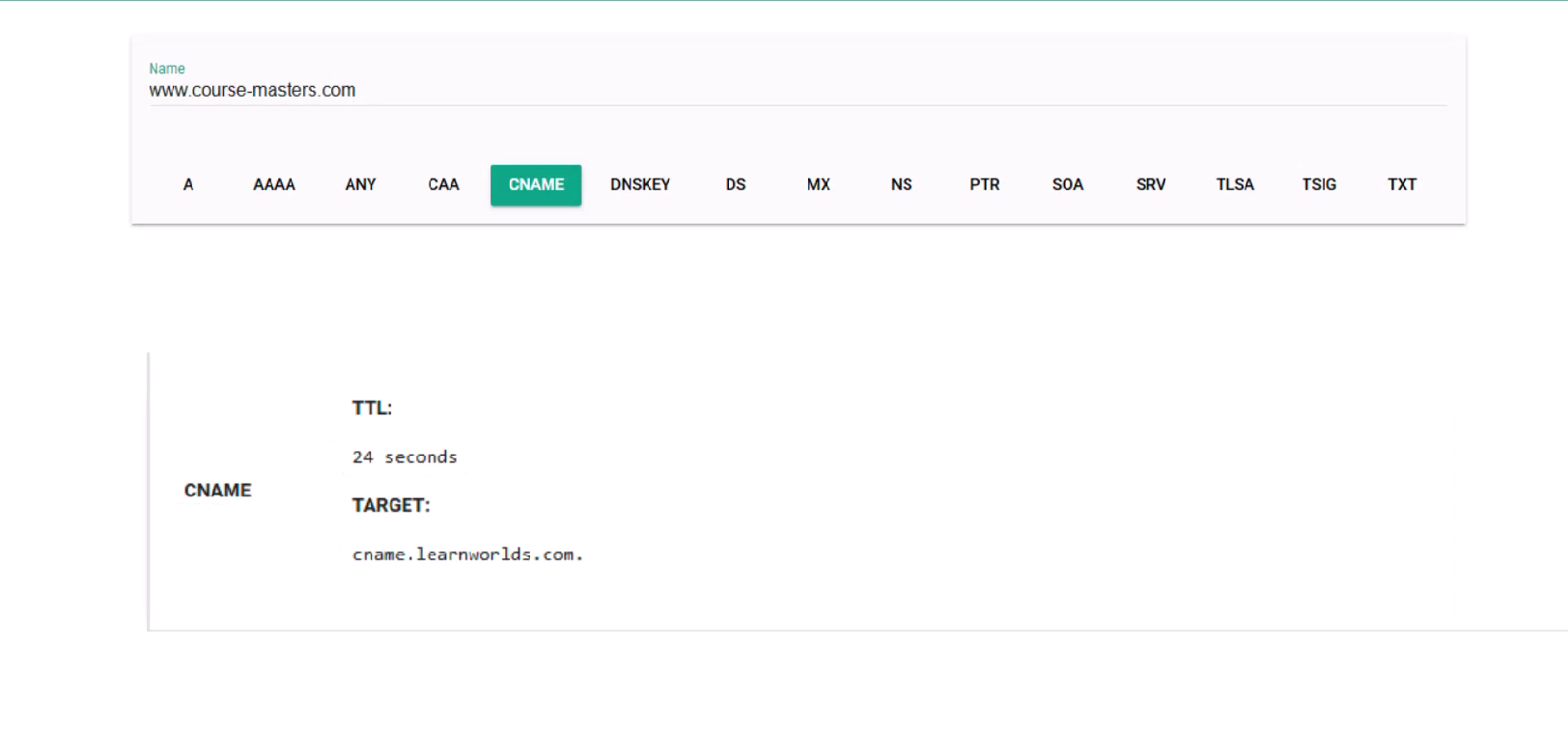Screen dimensions: 1568x731
Task: Pick the TSIG record type
Action: point(1319,184)
